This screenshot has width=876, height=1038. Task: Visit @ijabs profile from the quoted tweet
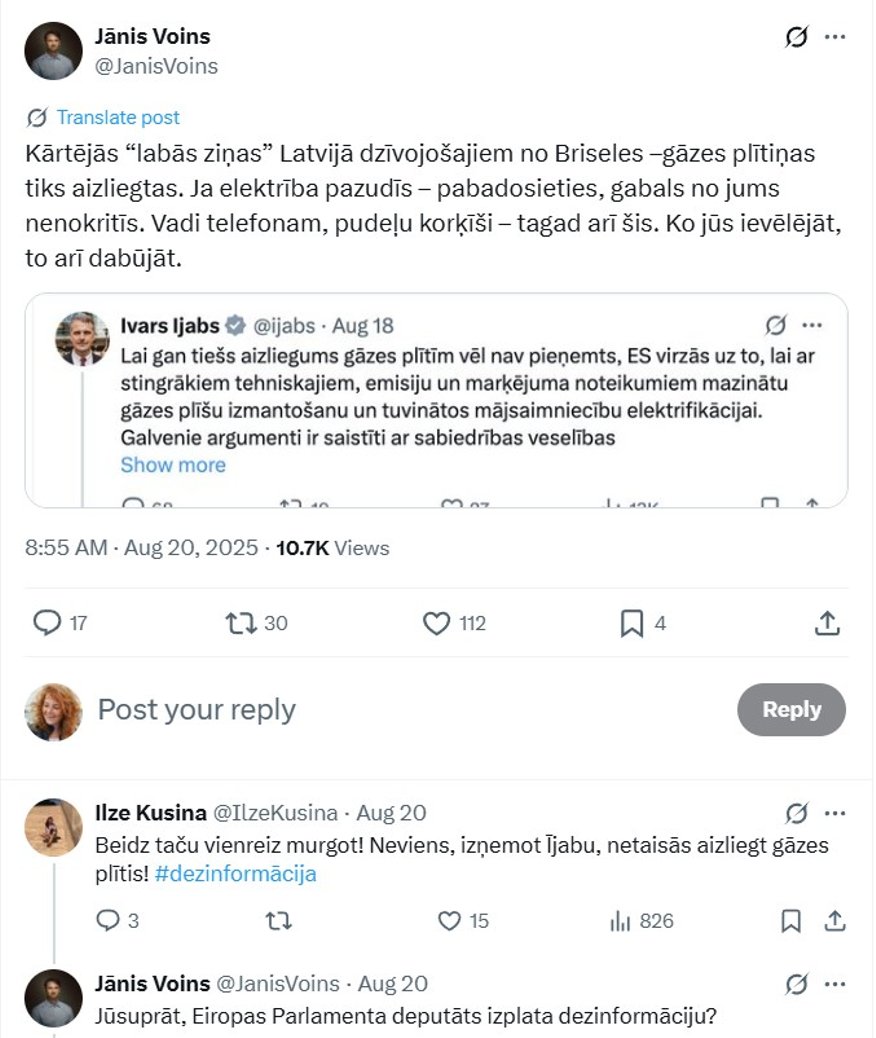point(287,325)
